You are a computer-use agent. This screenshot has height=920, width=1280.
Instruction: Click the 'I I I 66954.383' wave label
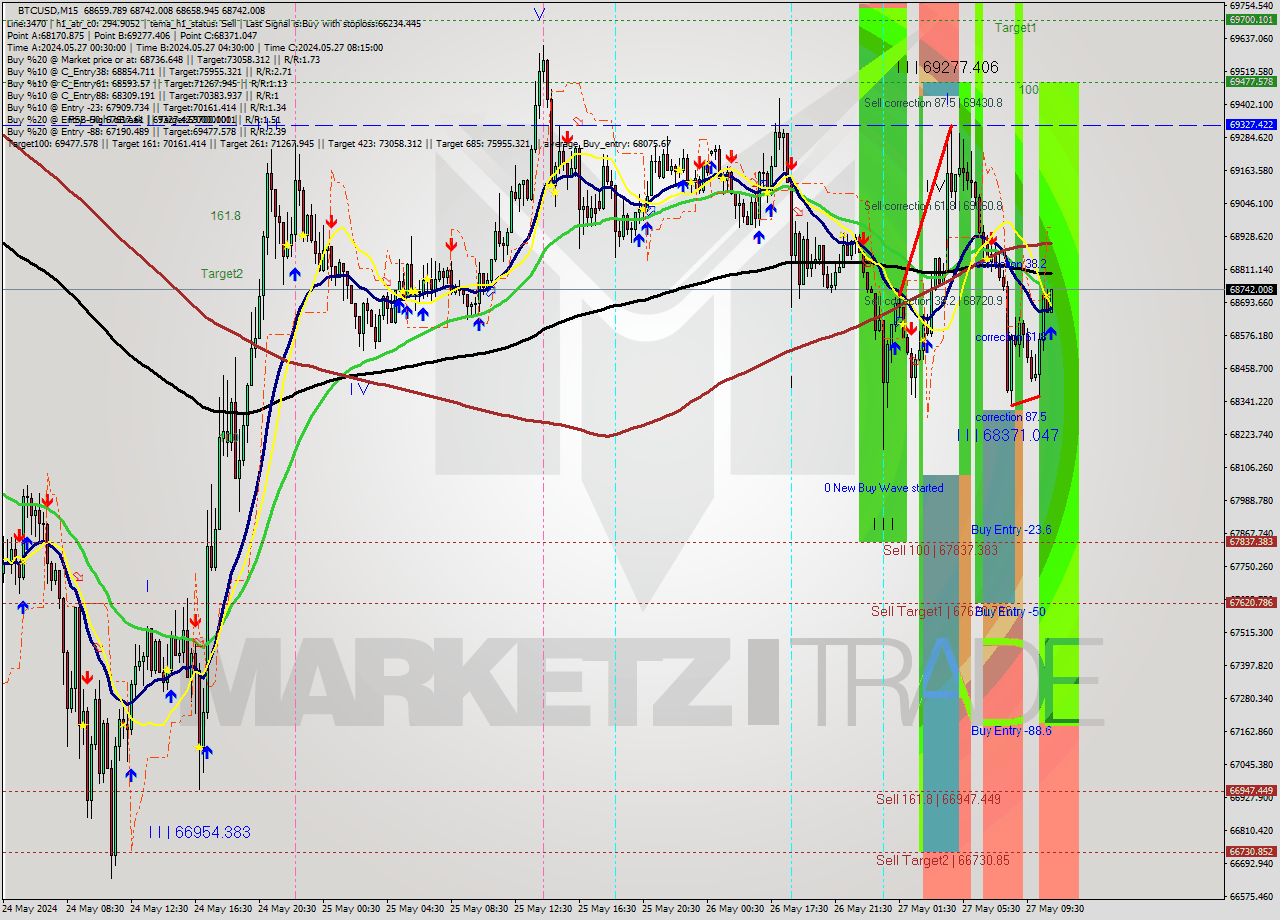tap(199, 832)
